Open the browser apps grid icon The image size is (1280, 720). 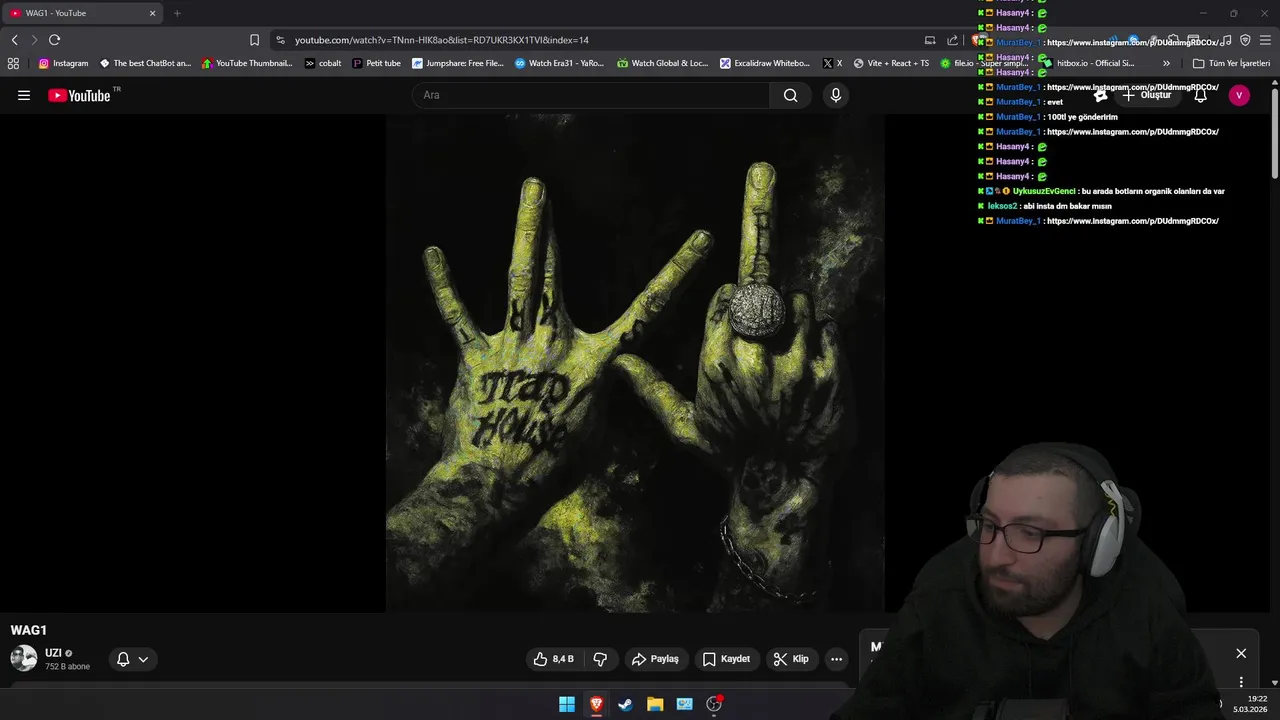tap(13, 63)
